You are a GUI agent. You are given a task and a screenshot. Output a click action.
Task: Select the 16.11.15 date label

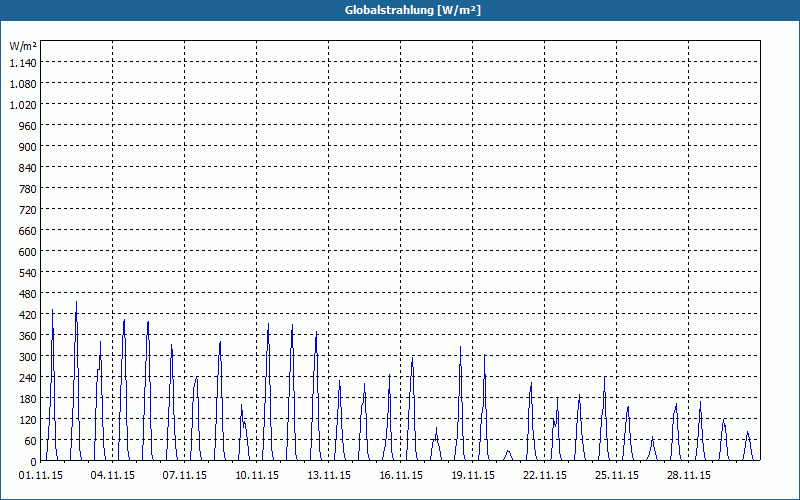[x=401, y=476]
